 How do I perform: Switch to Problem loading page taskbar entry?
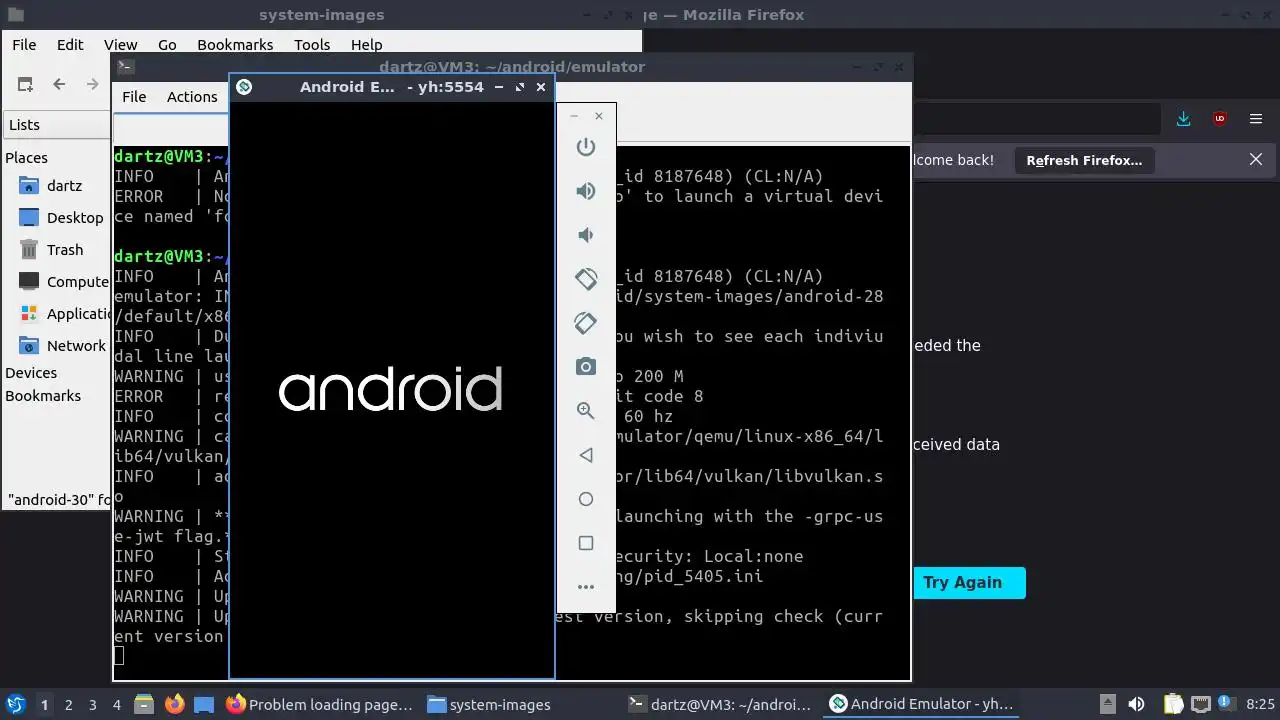(x=320, y=705)
